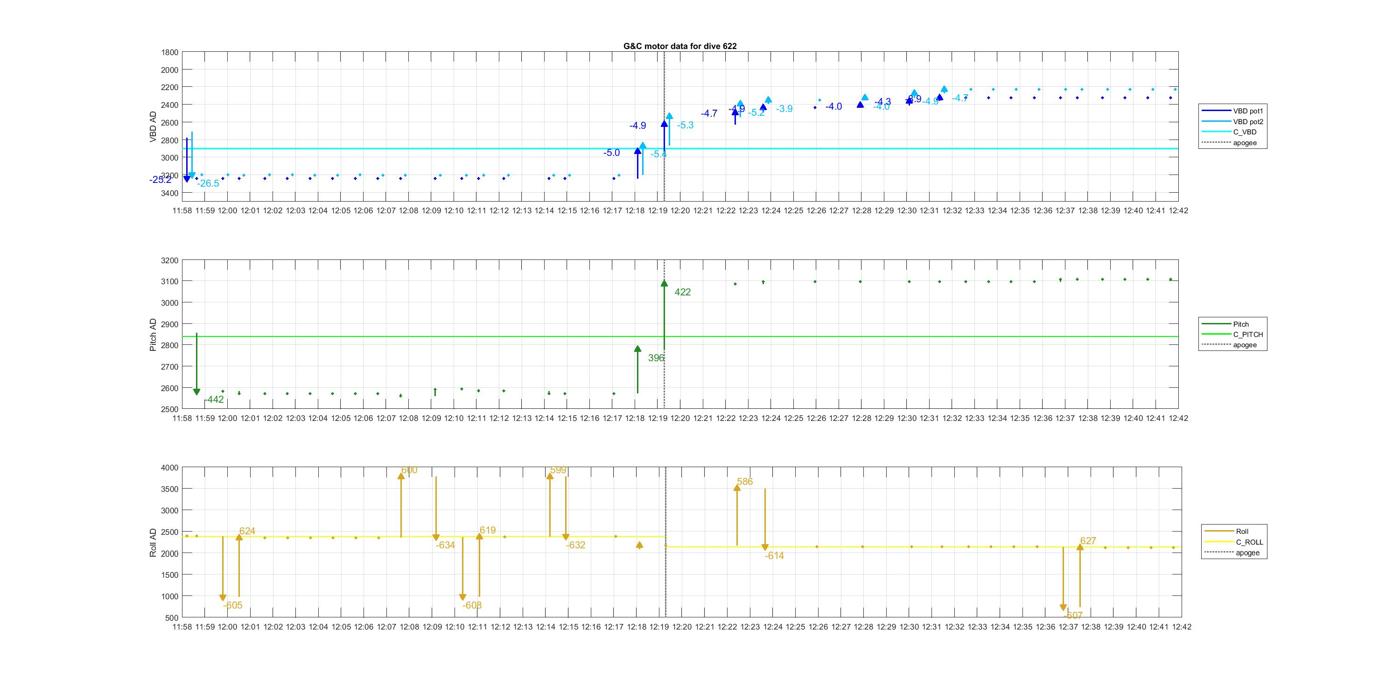The width and height of the screenshot is (1400, 693).
Task: Click the '619' data label in Roll plot
Action: [x=487, y=531]
